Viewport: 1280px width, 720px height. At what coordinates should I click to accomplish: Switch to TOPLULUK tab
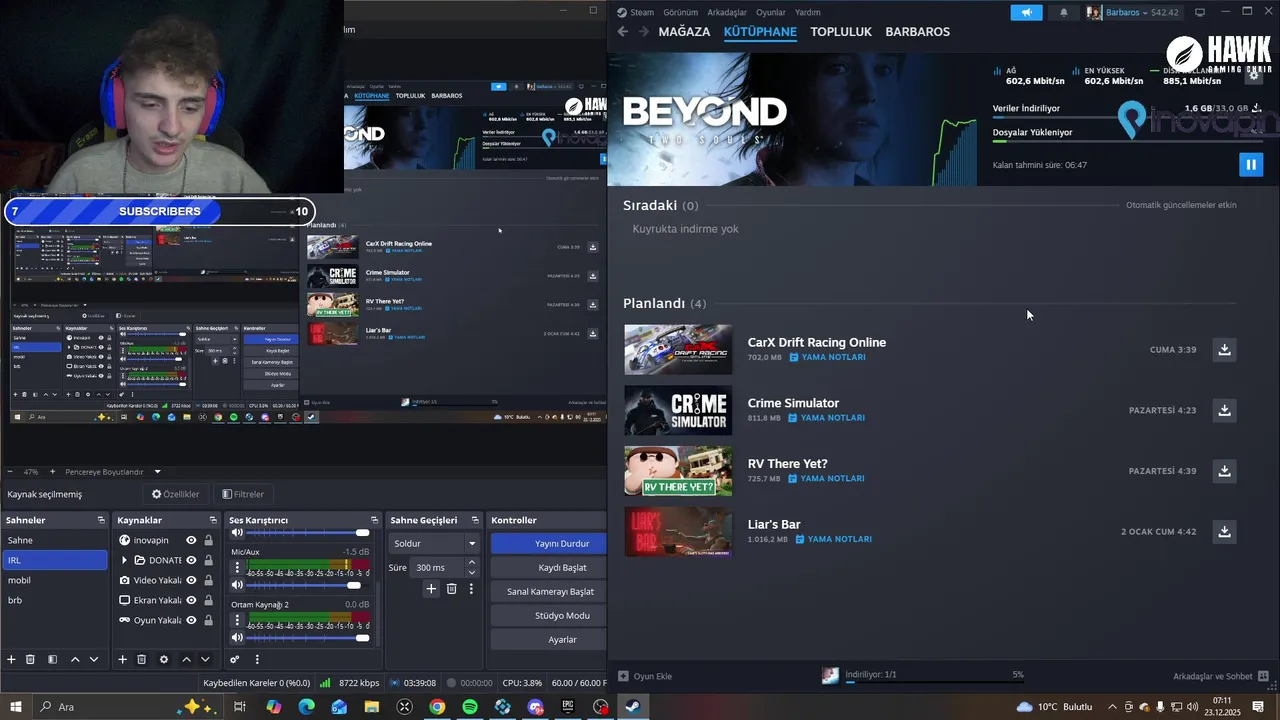(x=841, y=32)
